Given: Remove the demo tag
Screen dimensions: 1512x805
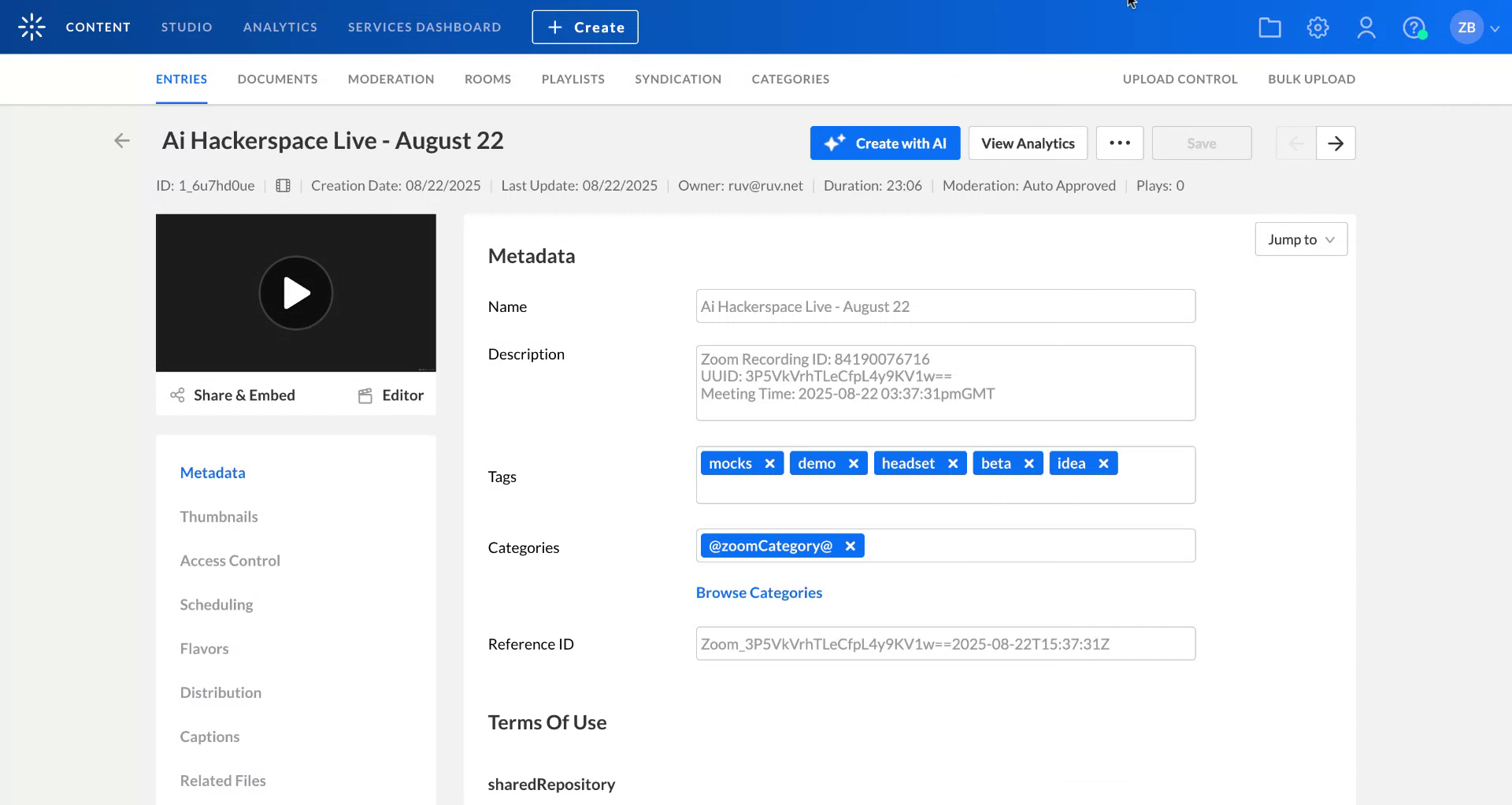Looking at the screenshot, I should click(x=854, y=463).
